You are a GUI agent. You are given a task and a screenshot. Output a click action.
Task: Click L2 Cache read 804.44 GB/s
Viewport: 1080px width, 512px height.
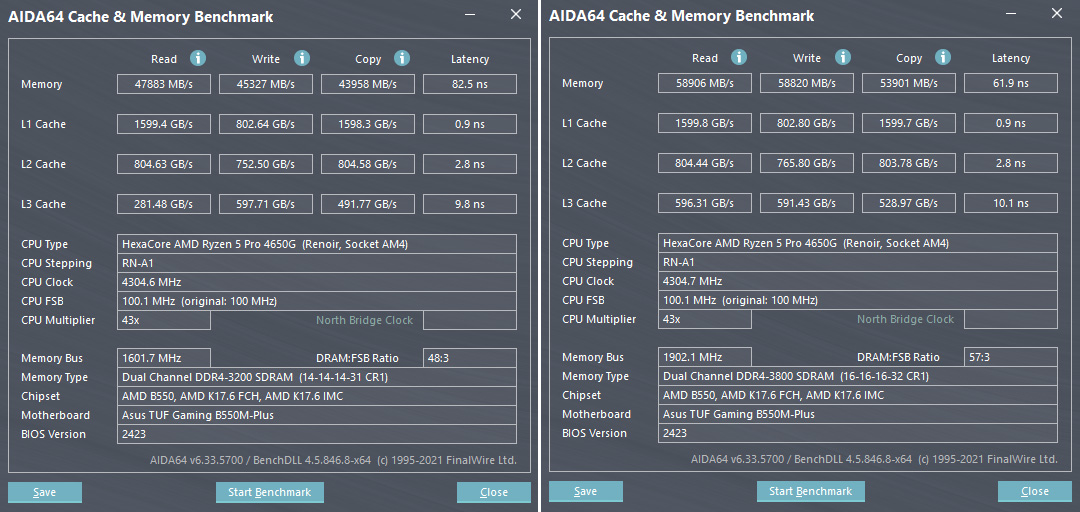pyautogui.click(x=705, y=163)
